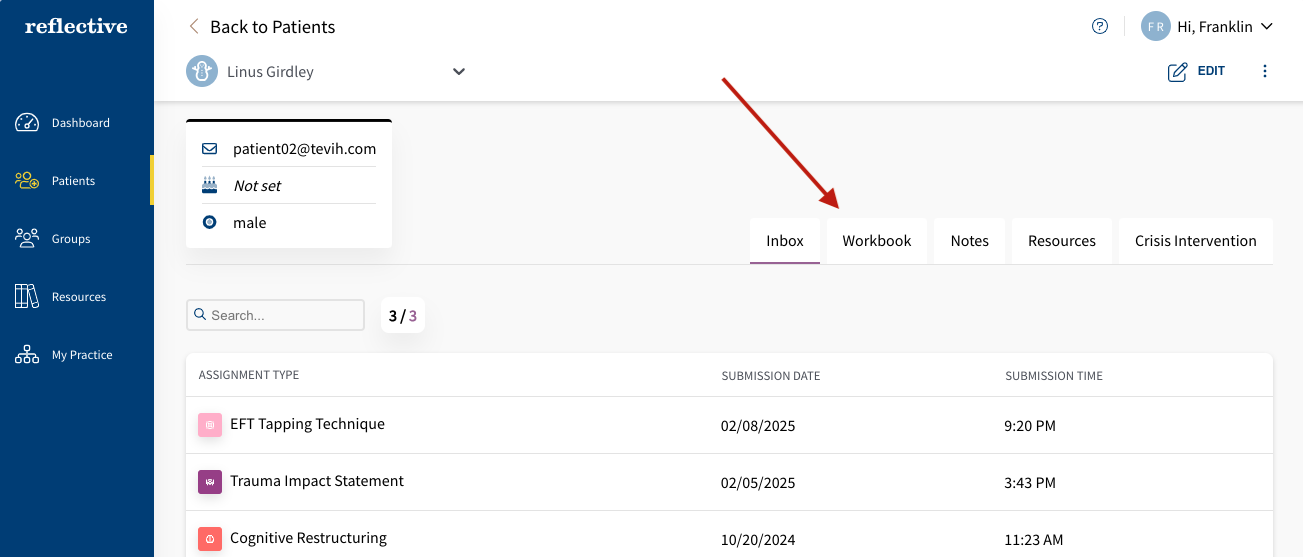Click the EFT Tapping Technique icon
The height and width of the screenshot is (557, 1303).
click(209, 425)
